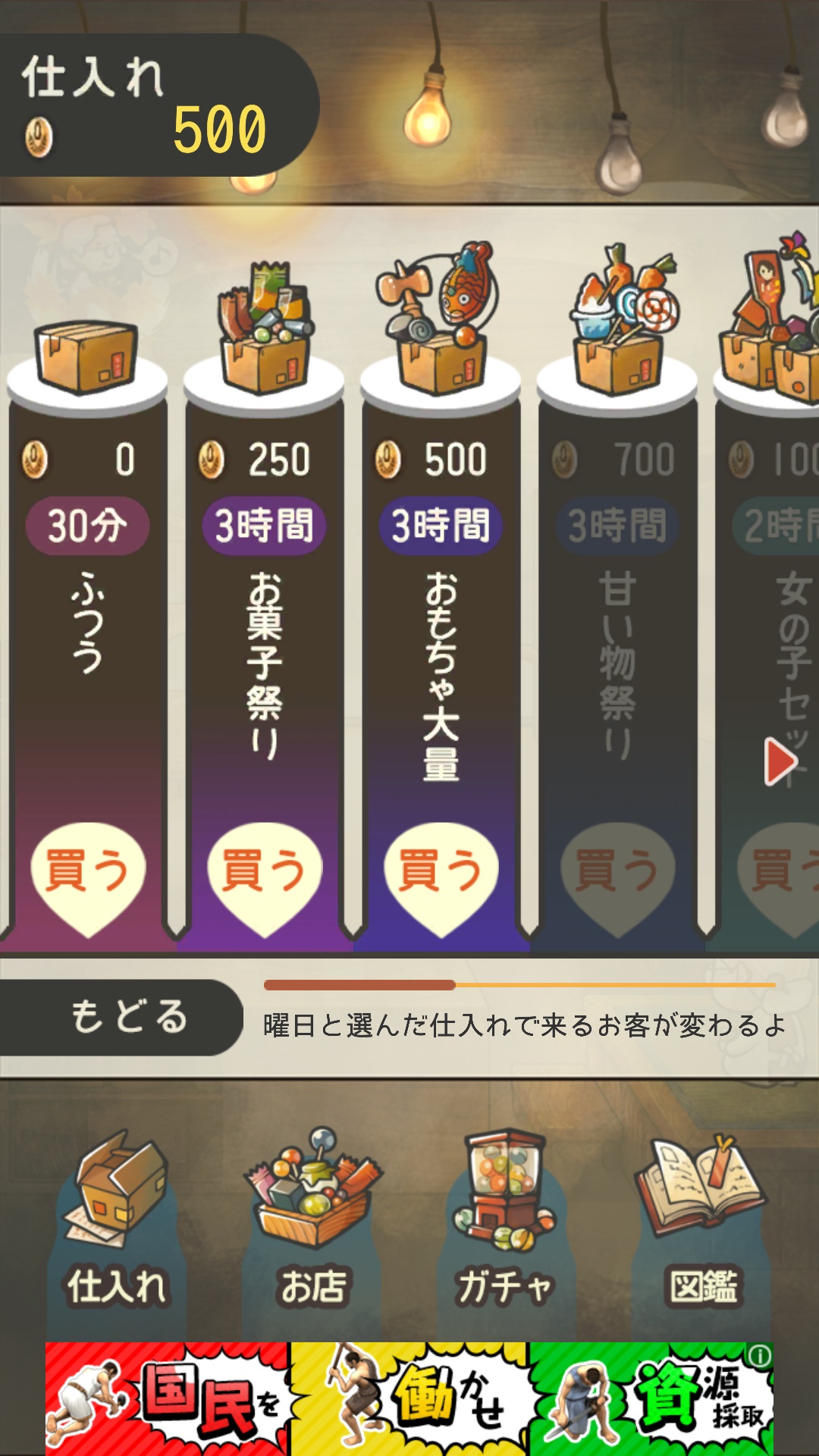Tap the お菓子祭り candy box icon
The height and width of the screenshot is (1456, 819).
pos(264,328)
